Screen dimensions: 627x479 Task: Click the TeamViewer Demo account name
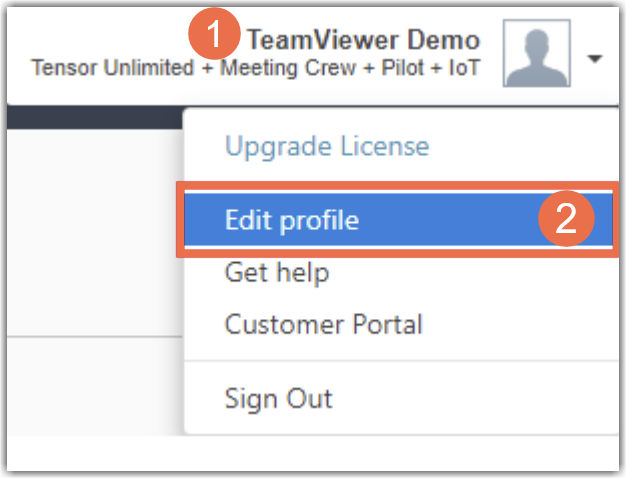(364, 41)
